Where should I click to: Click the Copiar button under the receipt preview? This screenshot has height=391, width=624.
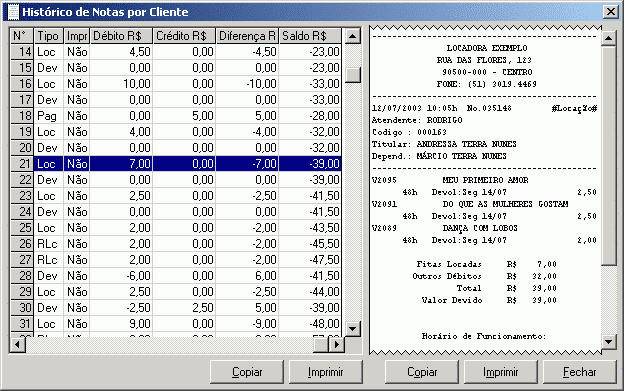tap(422, 372)
